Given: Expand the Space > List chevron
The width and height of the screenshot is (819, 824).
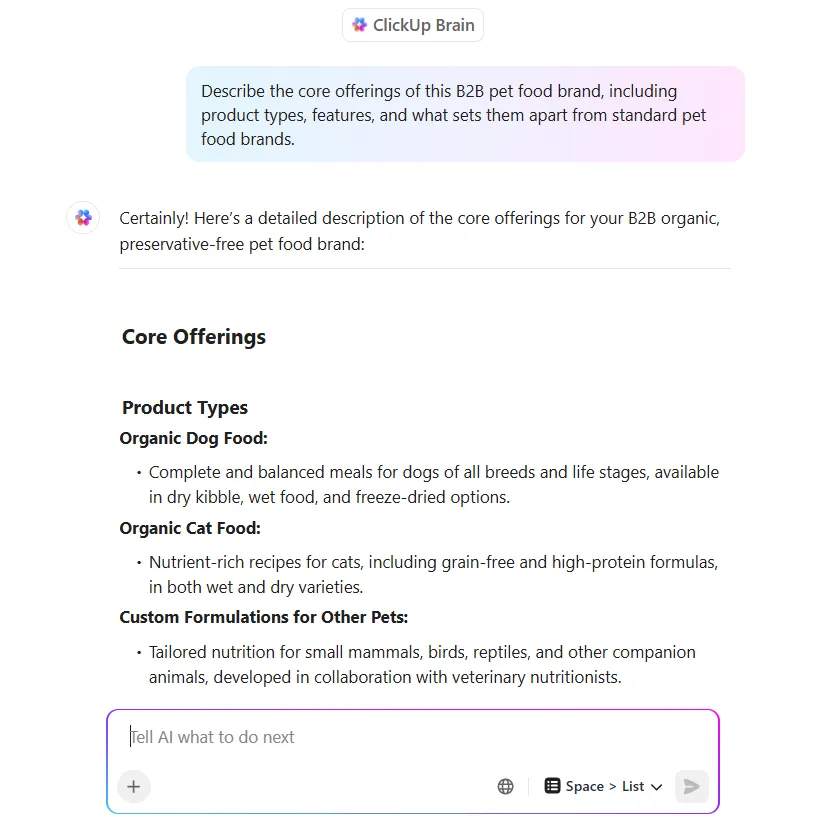Looking at the screenshot, I should [x=656, y=787].
